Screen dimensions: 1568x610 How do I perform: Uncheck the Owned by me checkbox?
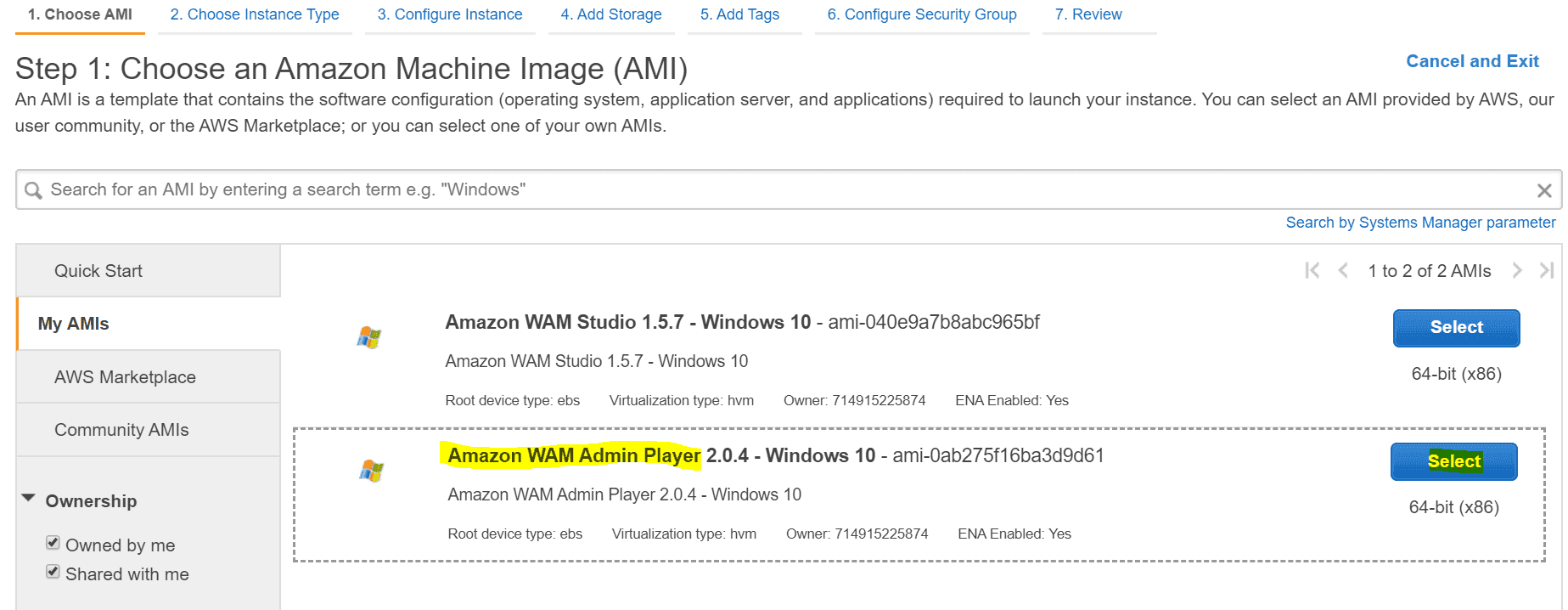(53, 543)
